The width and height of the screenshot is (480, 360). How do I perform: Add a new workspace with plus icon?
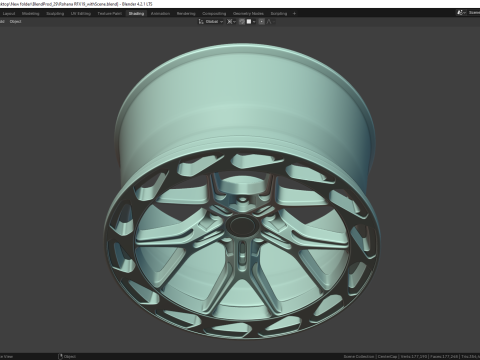tap(294, 14)
